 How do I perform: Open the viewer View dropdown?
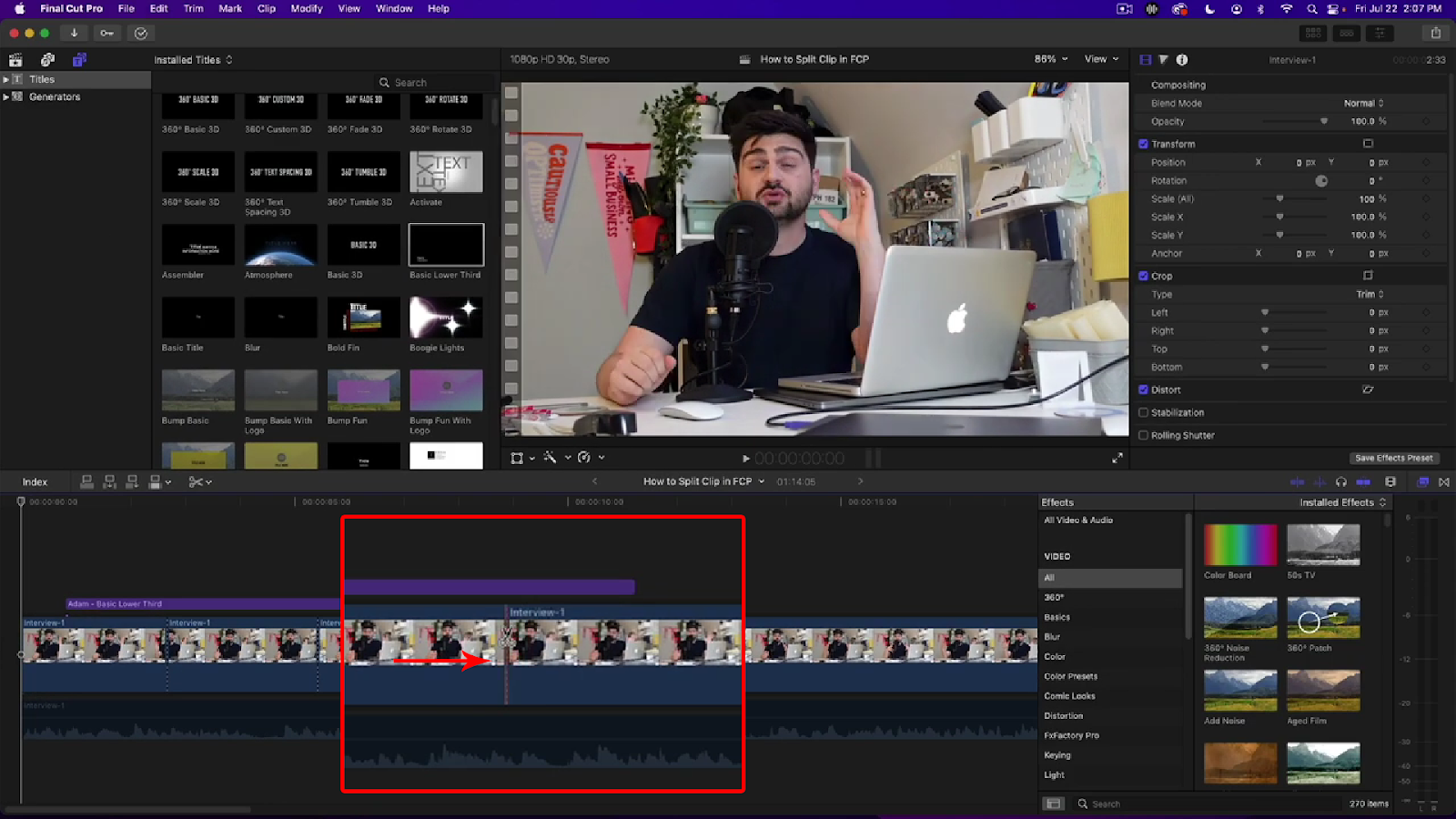tap(1101, 59)
